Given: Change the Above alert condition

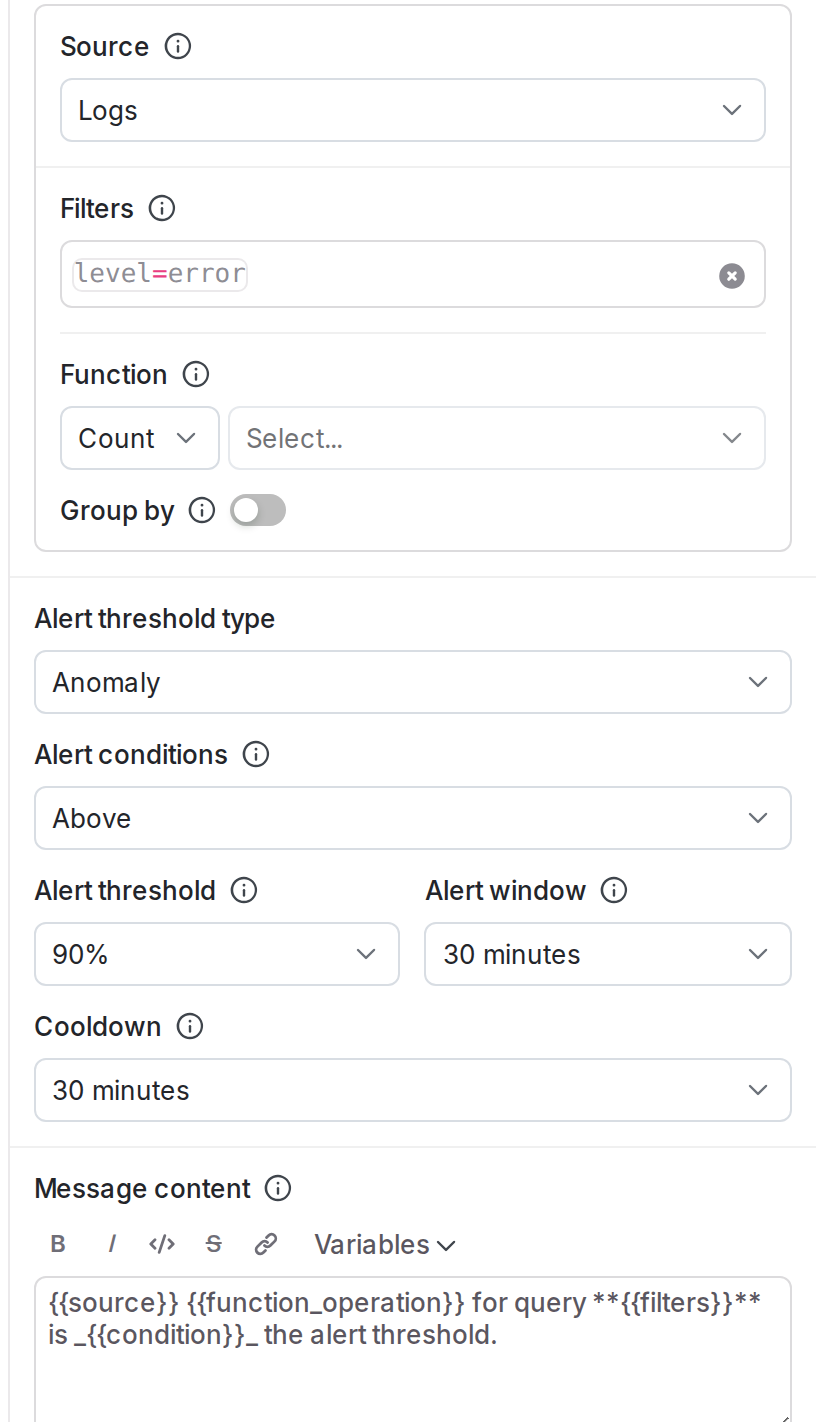Looking at the screenshot, I should coord(413,818).
